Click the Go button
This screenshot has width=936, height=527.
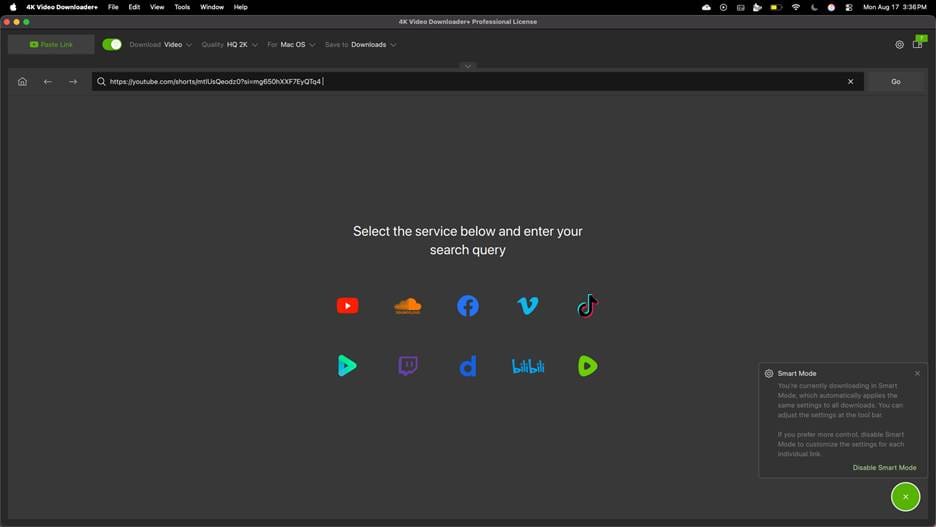tap(895, 82)
